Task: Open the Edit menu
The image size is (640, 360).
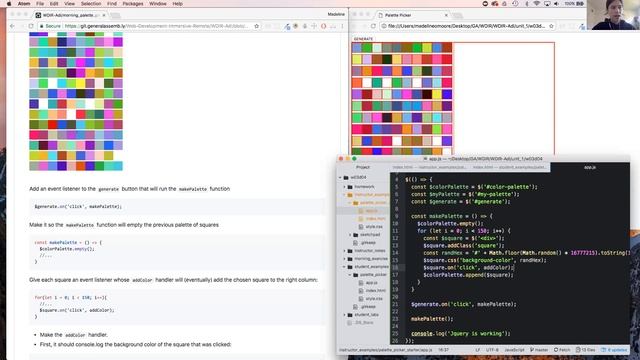Action: pos(54,4)
